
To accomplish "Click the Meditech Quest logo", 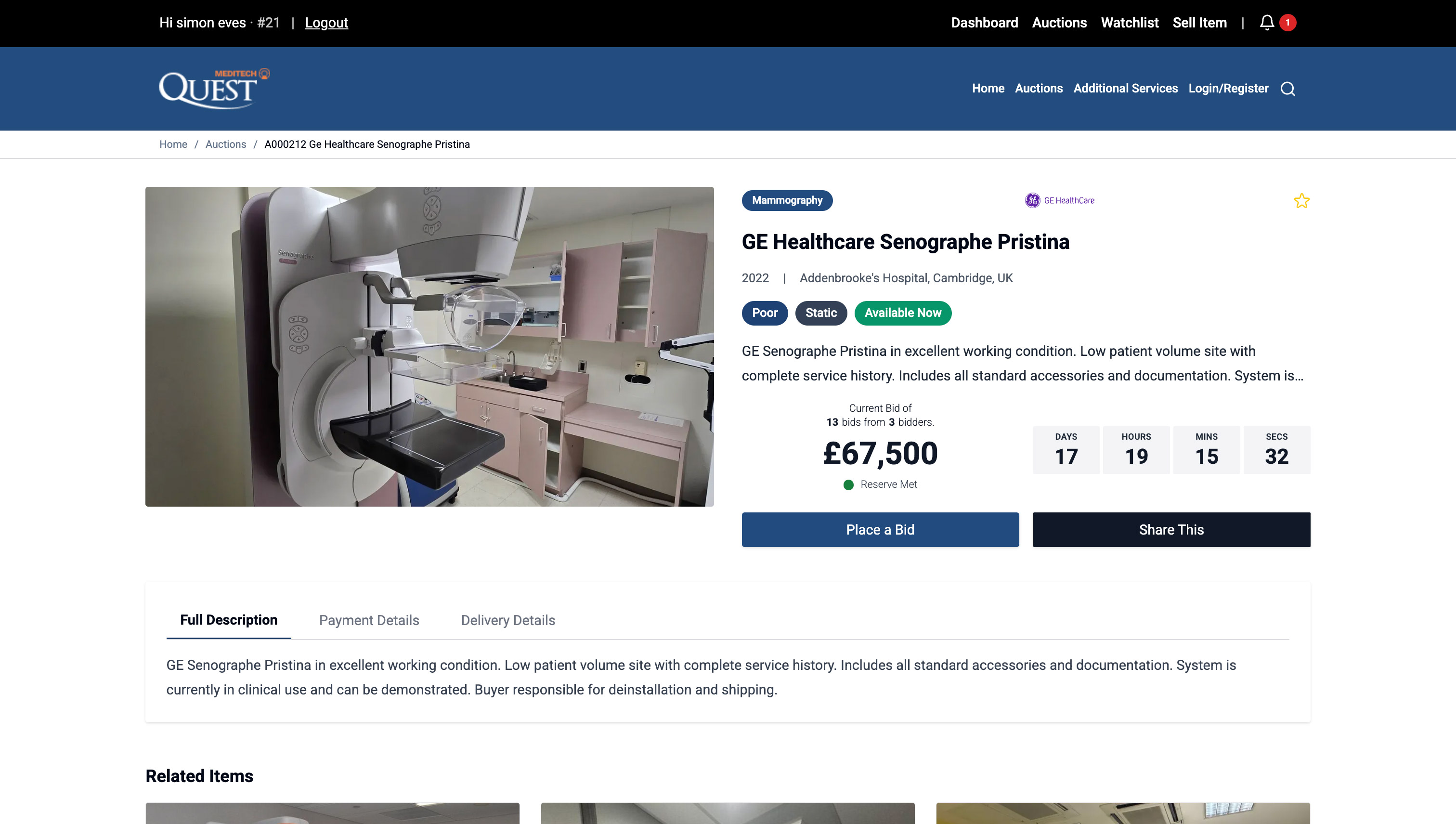I will [x=214, y=89].
